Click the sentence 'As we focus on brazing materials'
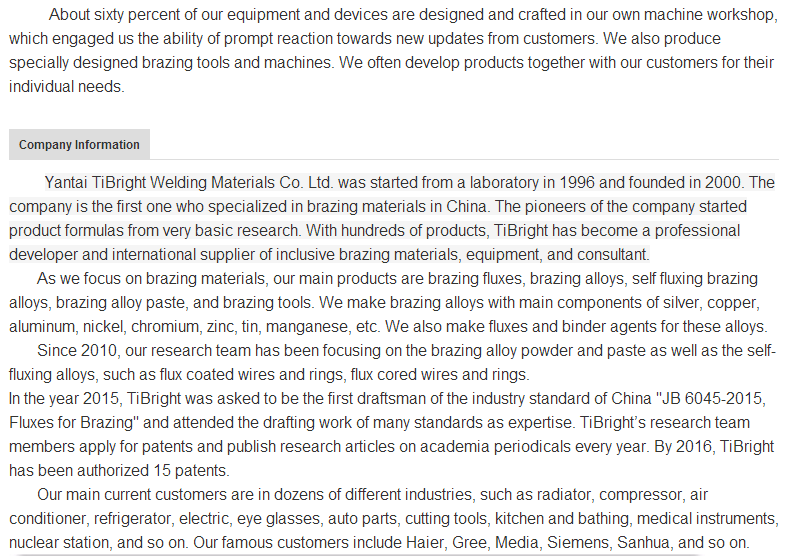812x556 pixels. click(x=152, y=279)
